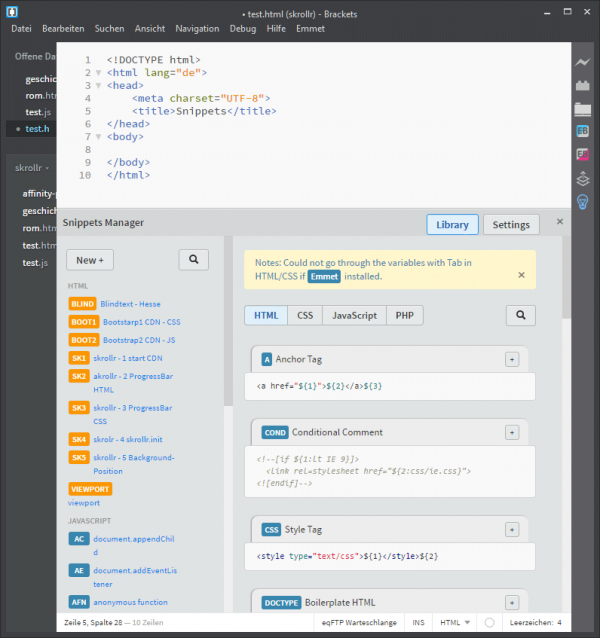
Task: Switch to the JavaScript library tab
Action: click(x=354, y=316)
